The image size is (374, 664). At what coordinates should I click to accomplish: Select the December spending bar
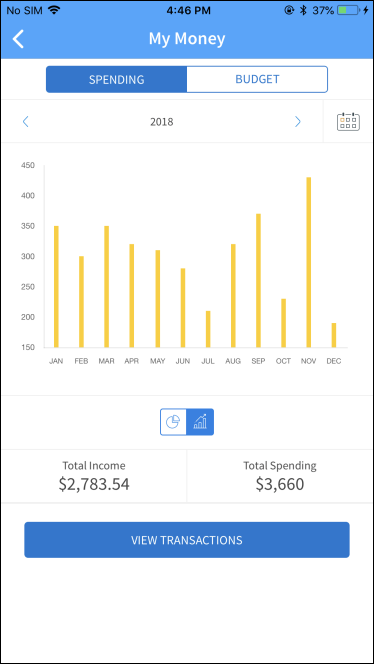pyautogui.click(x=334, y=335)
